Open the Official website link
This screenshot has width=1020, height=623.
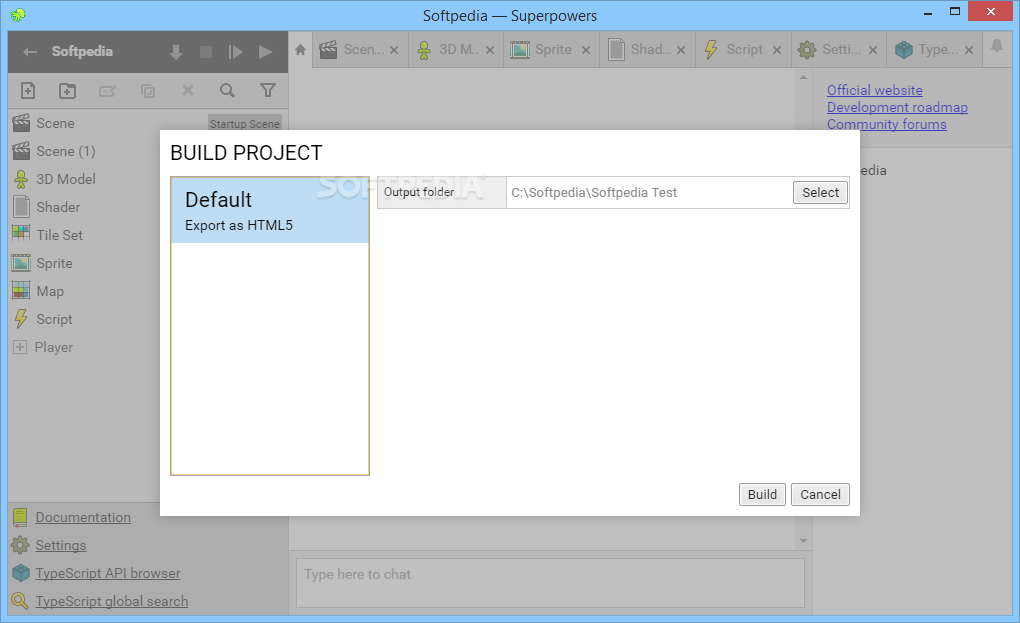[874, 90]
